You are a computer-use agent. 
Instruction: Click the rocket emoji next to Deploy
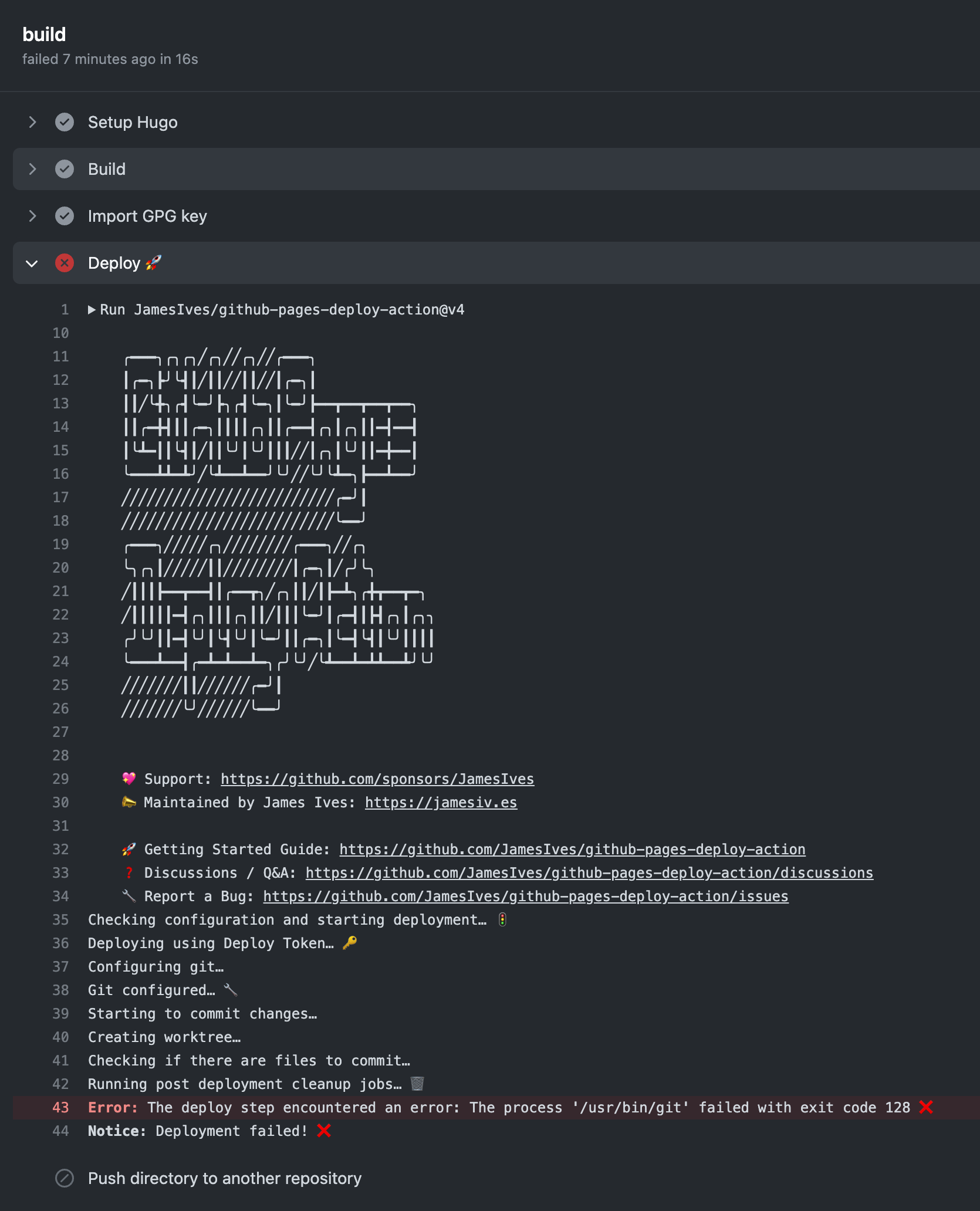153,262
